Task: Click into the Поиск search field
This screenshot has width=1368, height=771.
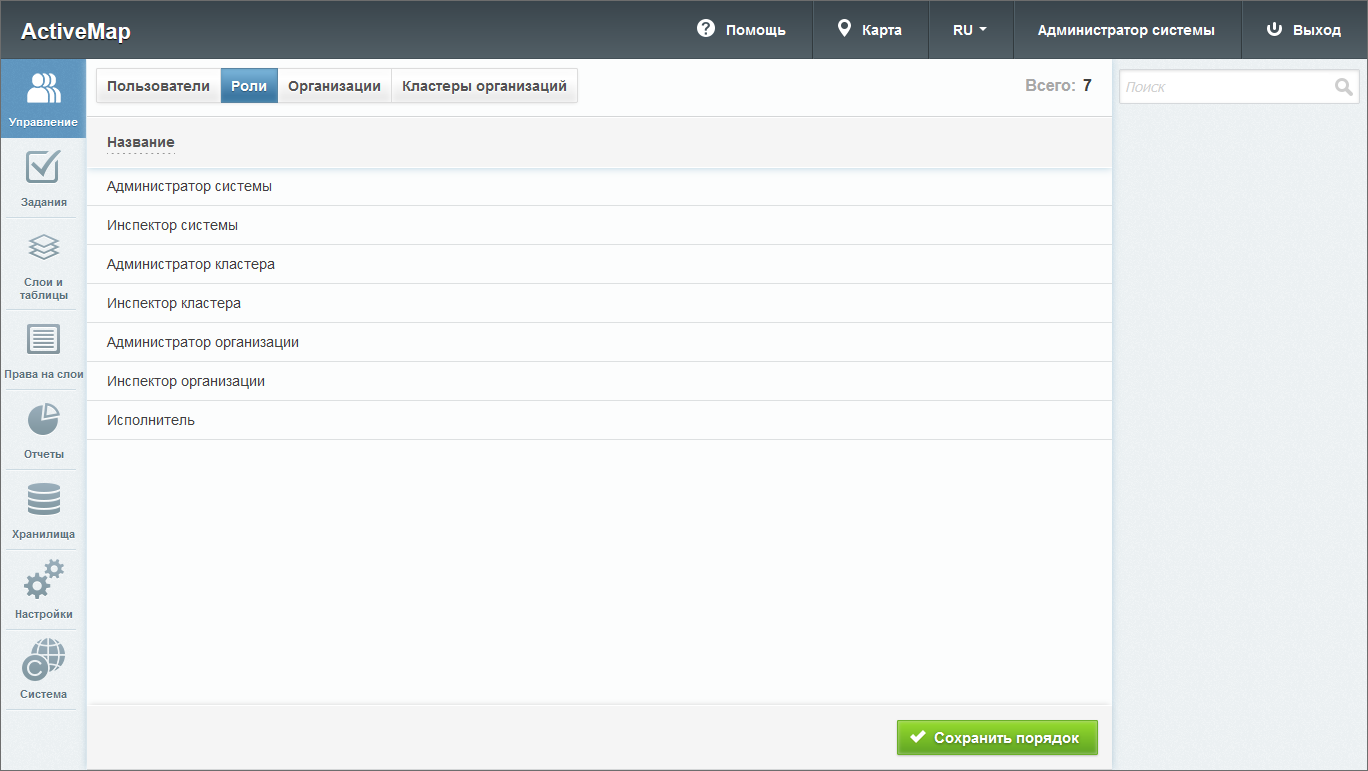Action: point(1226,87)
